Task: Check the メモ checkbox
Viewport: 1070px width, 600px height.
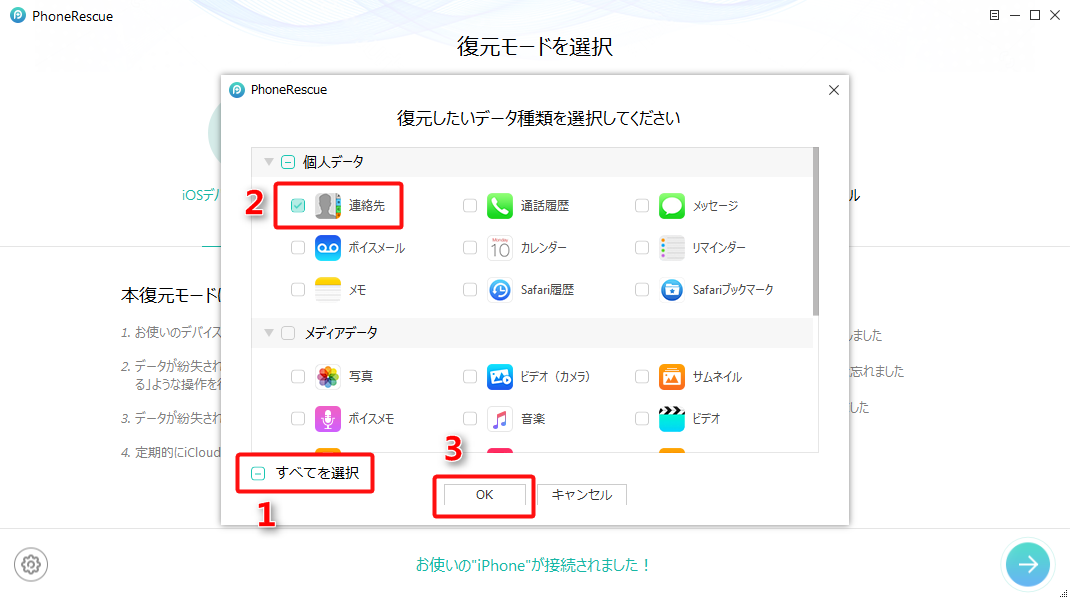Action: click(298, 290)
